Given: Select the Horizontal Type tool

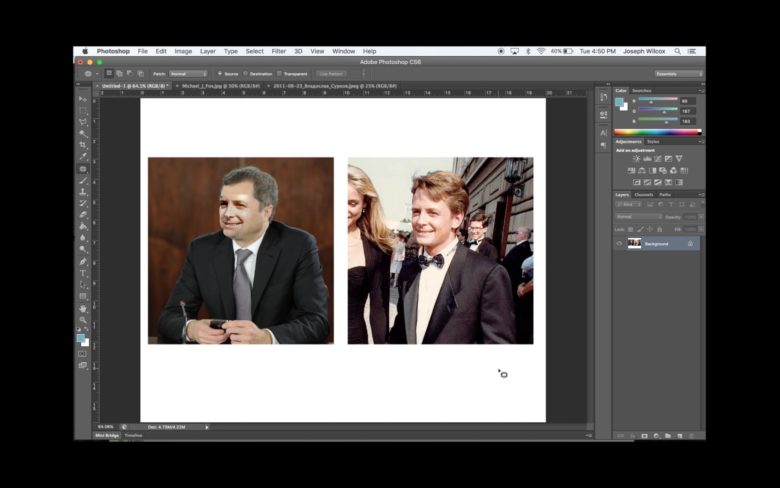Looking at the screenshot, I should [83, 273].
